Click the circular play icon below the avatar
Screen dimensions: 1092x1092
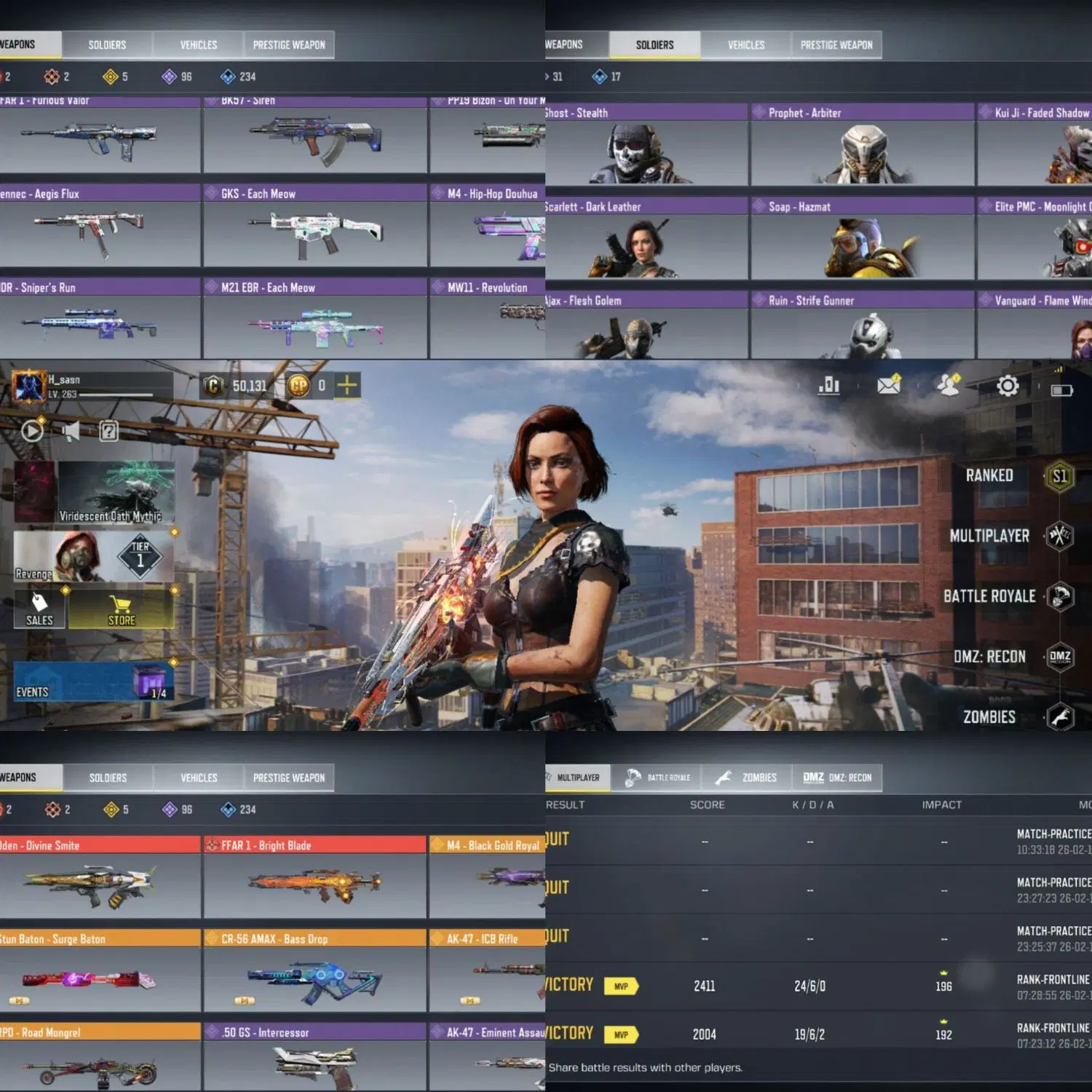(32, 431)
